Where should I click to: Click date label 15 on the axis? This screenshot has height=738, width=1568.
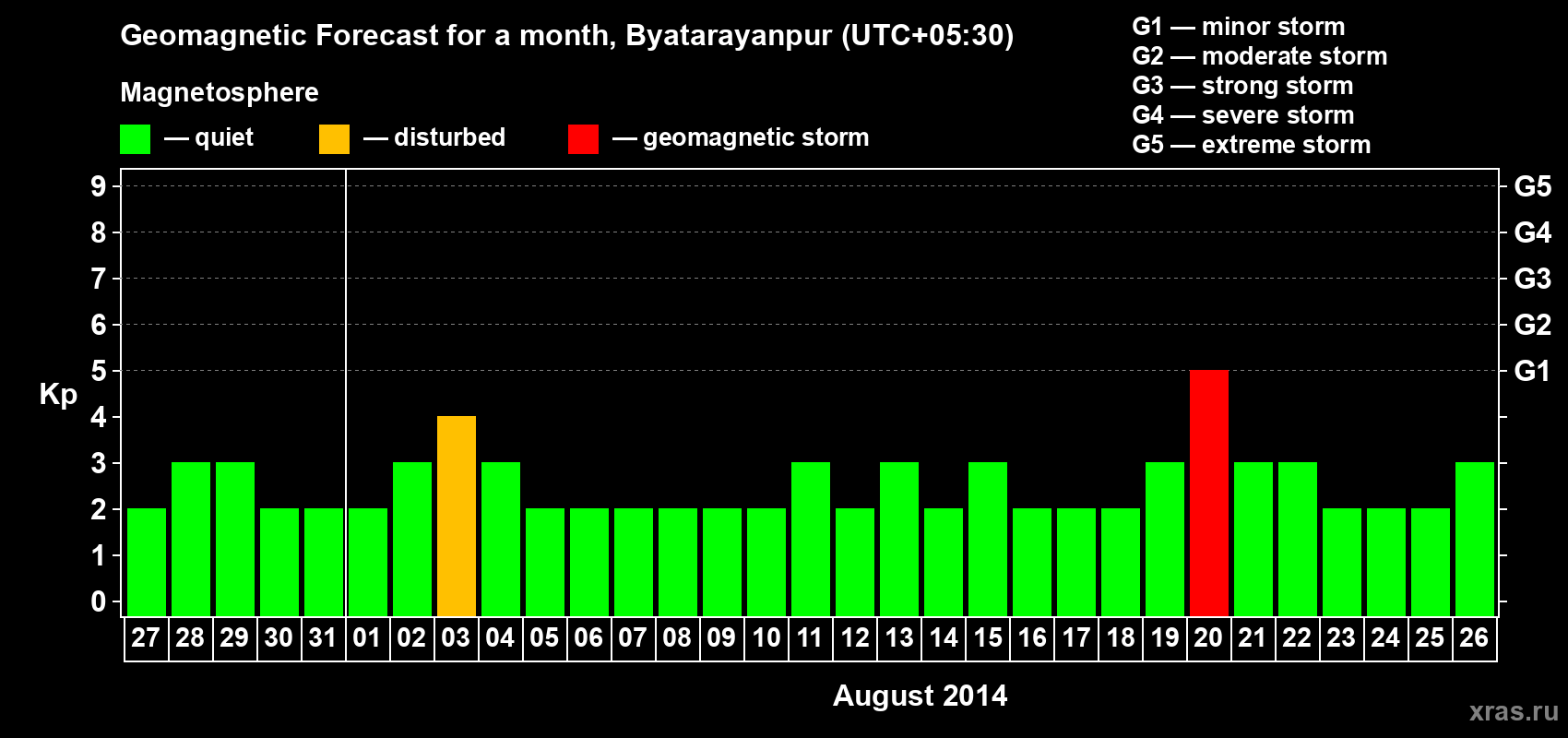pyautogui.click(x=987, y=637)
